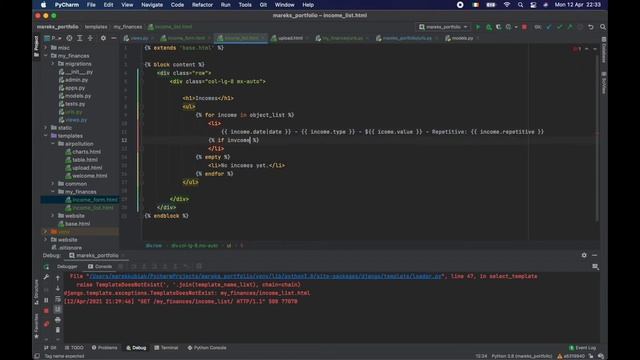Open the TODO tool window
This screenshot has height=360, width=640.
tap(74, 348)
